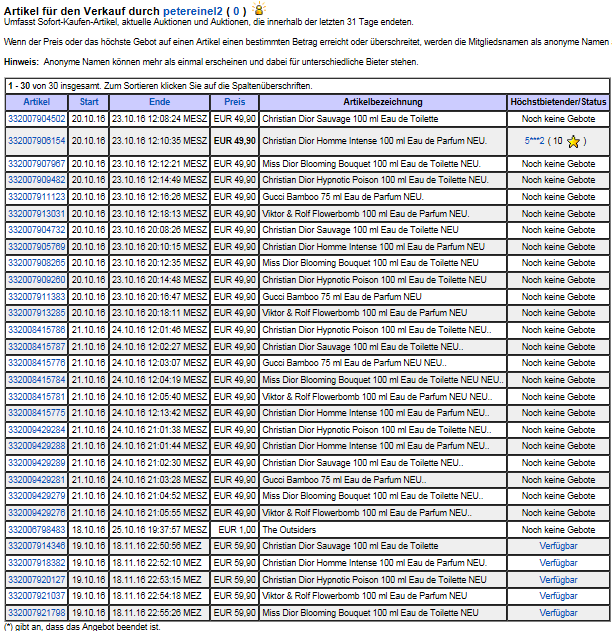Open item number 332009429279
Image resolution: width=612 pixels, height=631 pixels.
37,495
